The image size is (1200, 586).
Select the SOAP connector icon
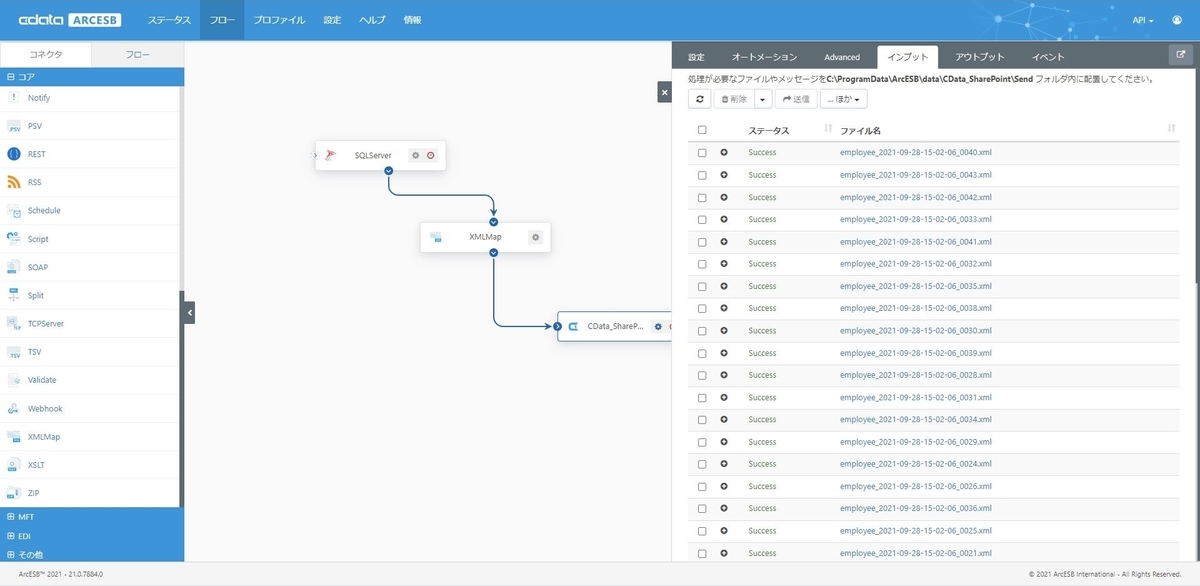14,267
